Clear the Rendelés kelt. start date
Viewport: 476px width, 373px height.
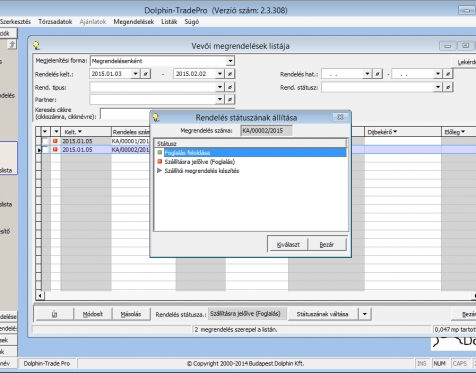click(x=146, y=74)
